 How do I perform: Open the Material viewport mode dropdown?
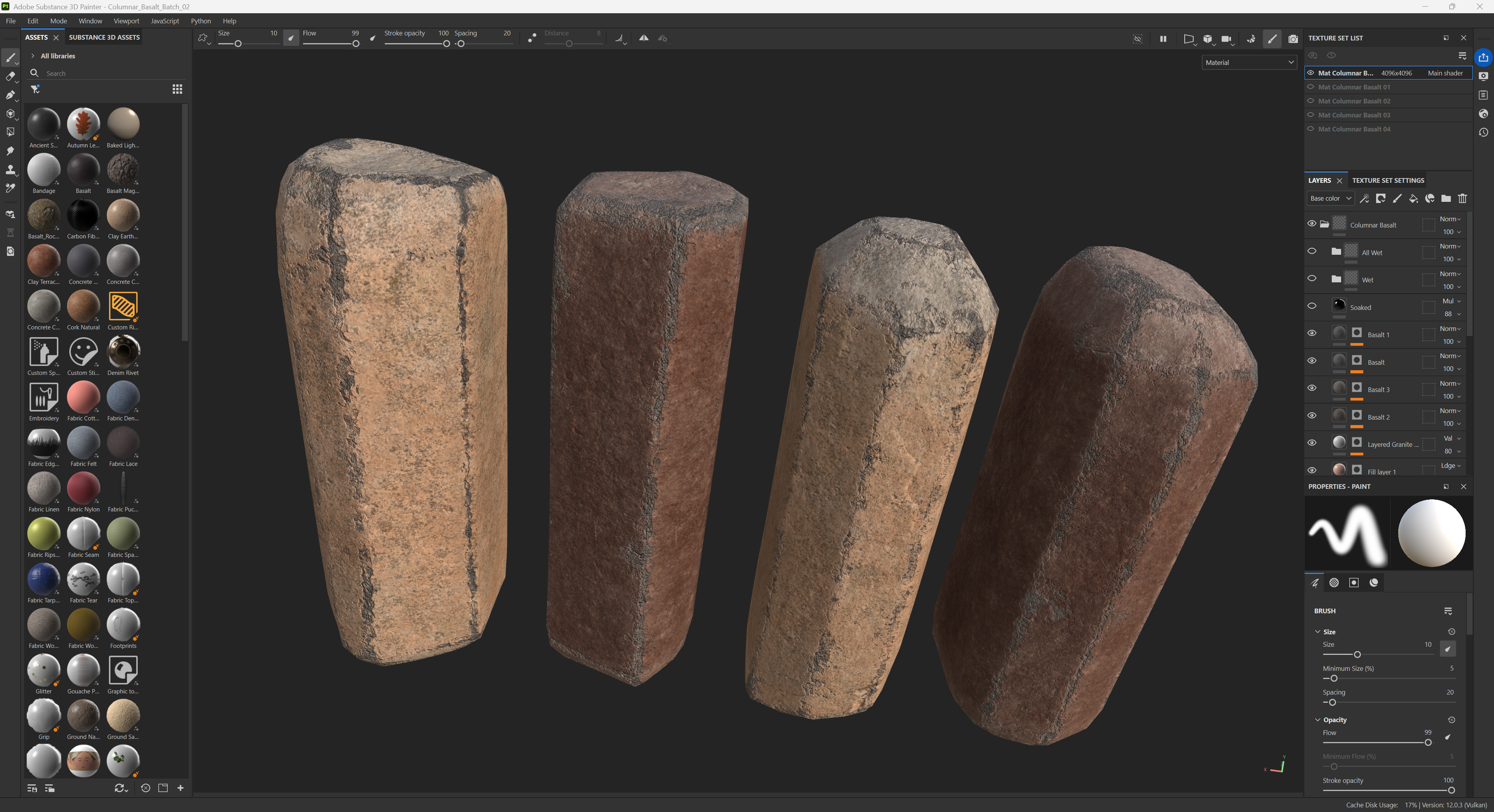pos(1249,63)
